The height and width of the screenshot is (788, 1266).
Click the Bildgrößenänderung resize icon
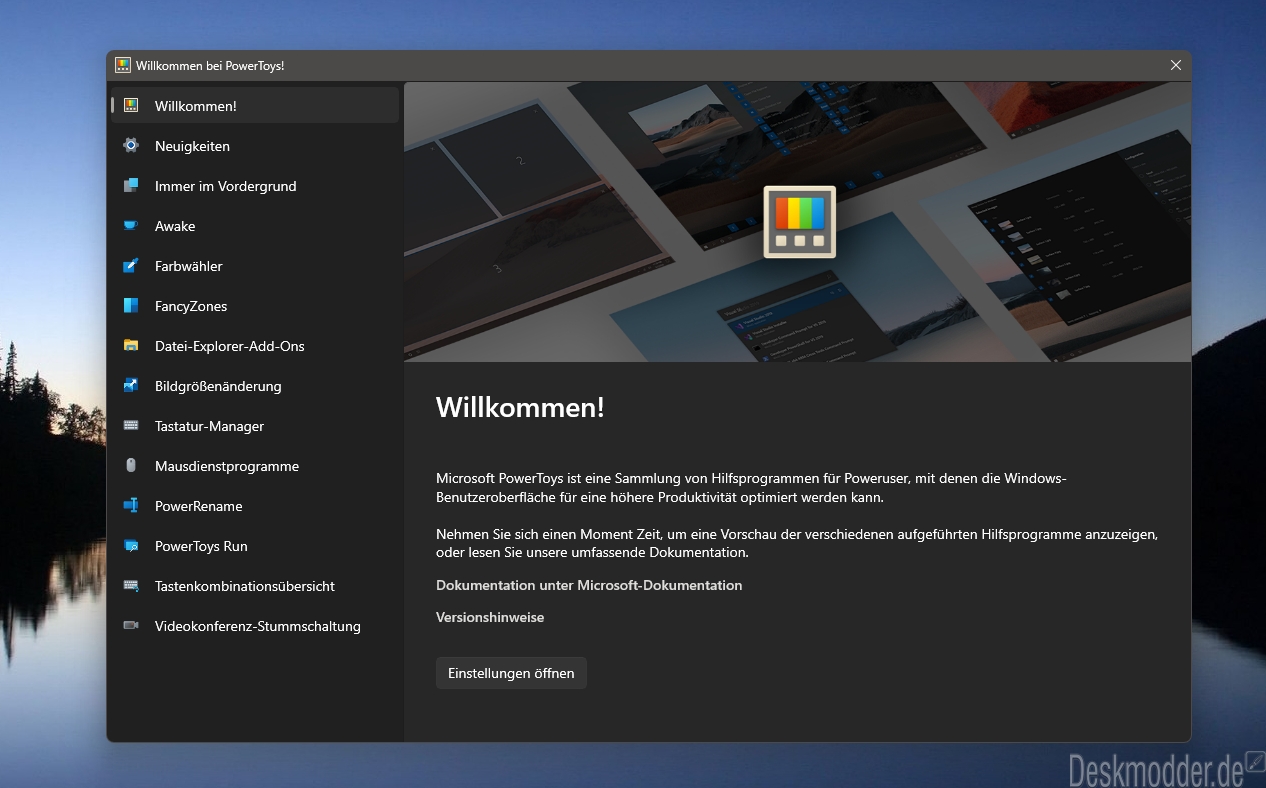[131, 385]
